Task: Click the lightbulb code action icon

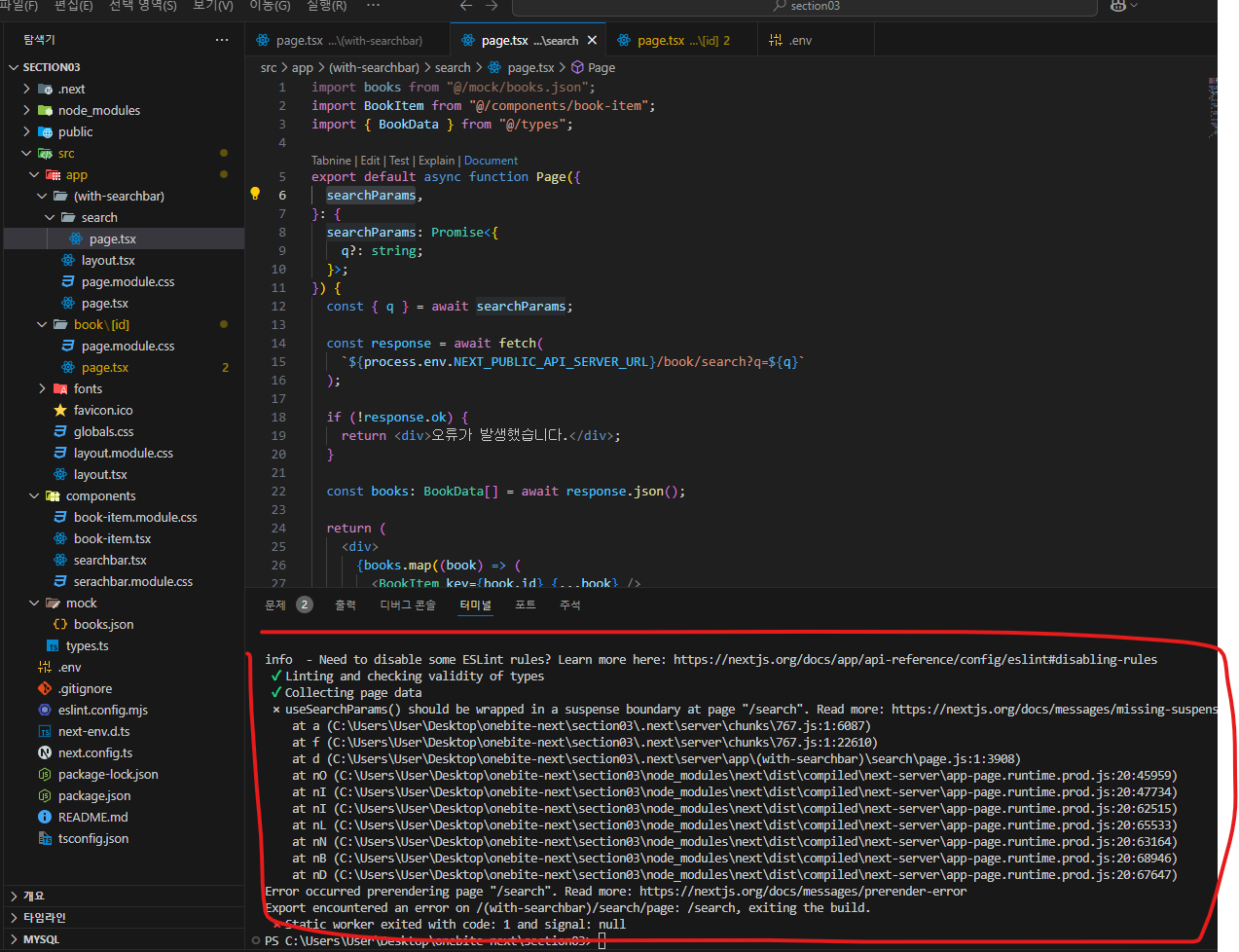Action: [255, 194]
